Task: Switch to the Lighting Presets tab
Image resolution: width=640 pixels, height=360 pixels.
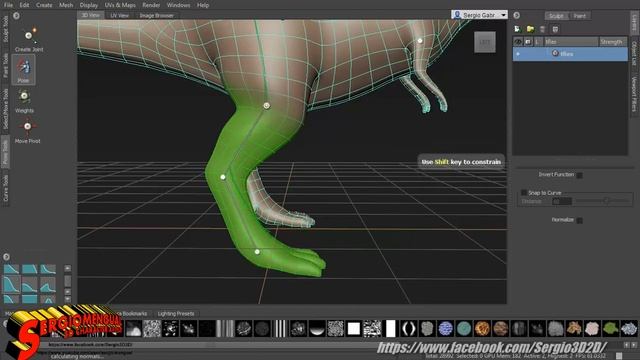Action: pos(176,313)
